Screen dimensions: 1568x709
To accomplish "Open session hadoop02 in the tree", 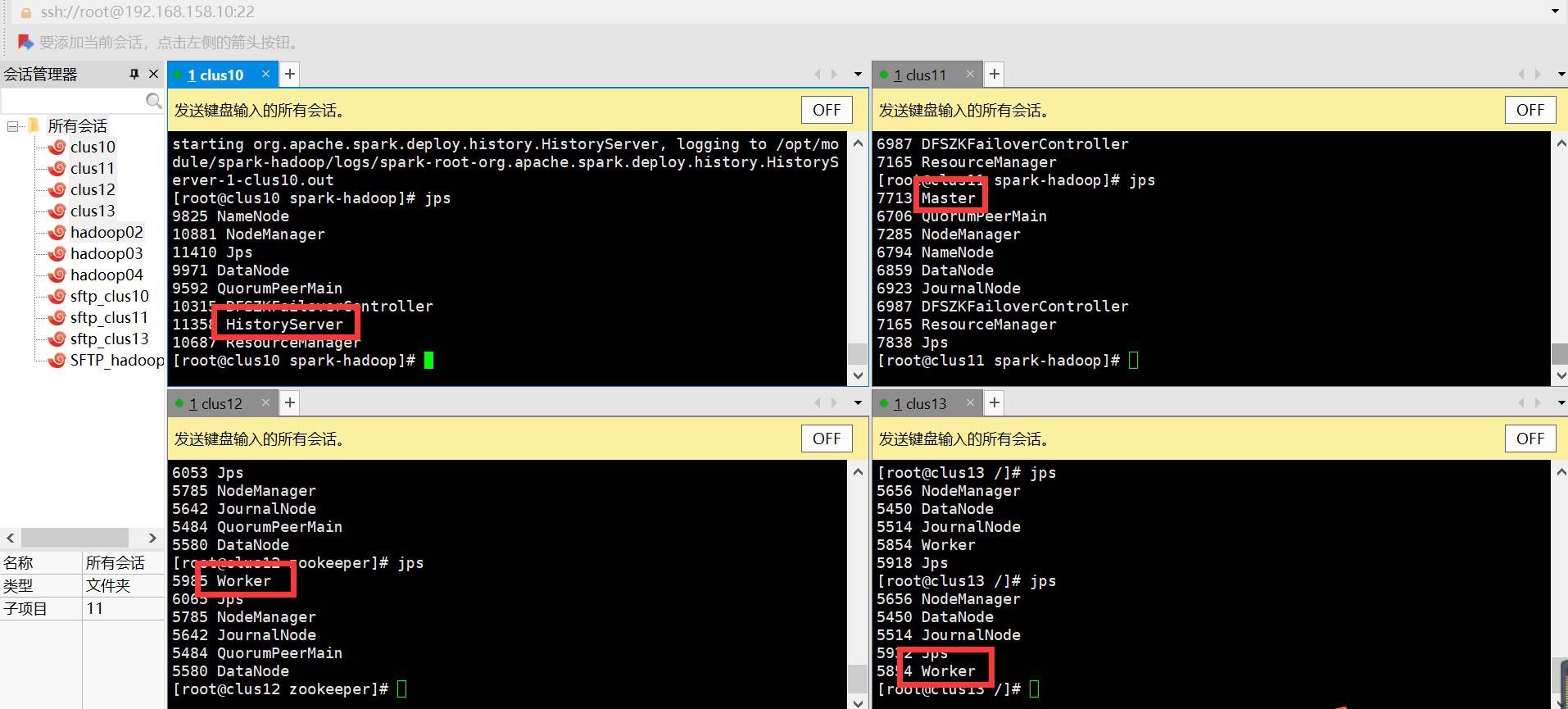I will click(x=106, y=232).
